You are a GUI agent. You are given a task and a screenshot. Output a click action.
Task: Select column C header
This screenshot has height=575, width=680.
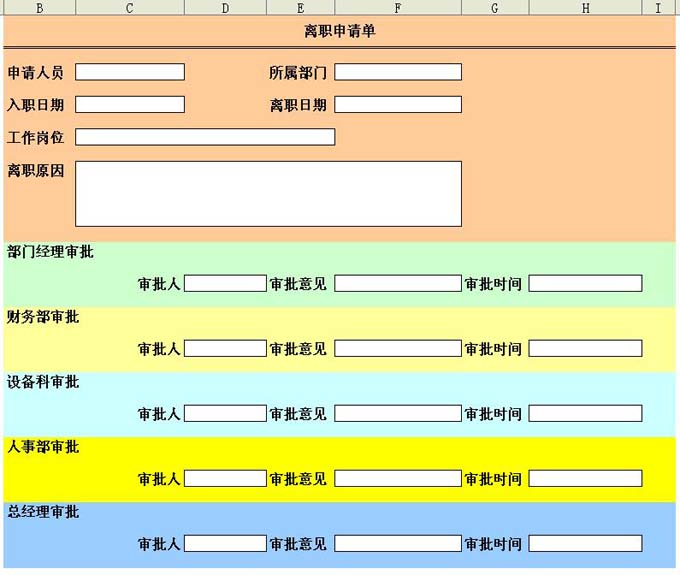point(130,8)
